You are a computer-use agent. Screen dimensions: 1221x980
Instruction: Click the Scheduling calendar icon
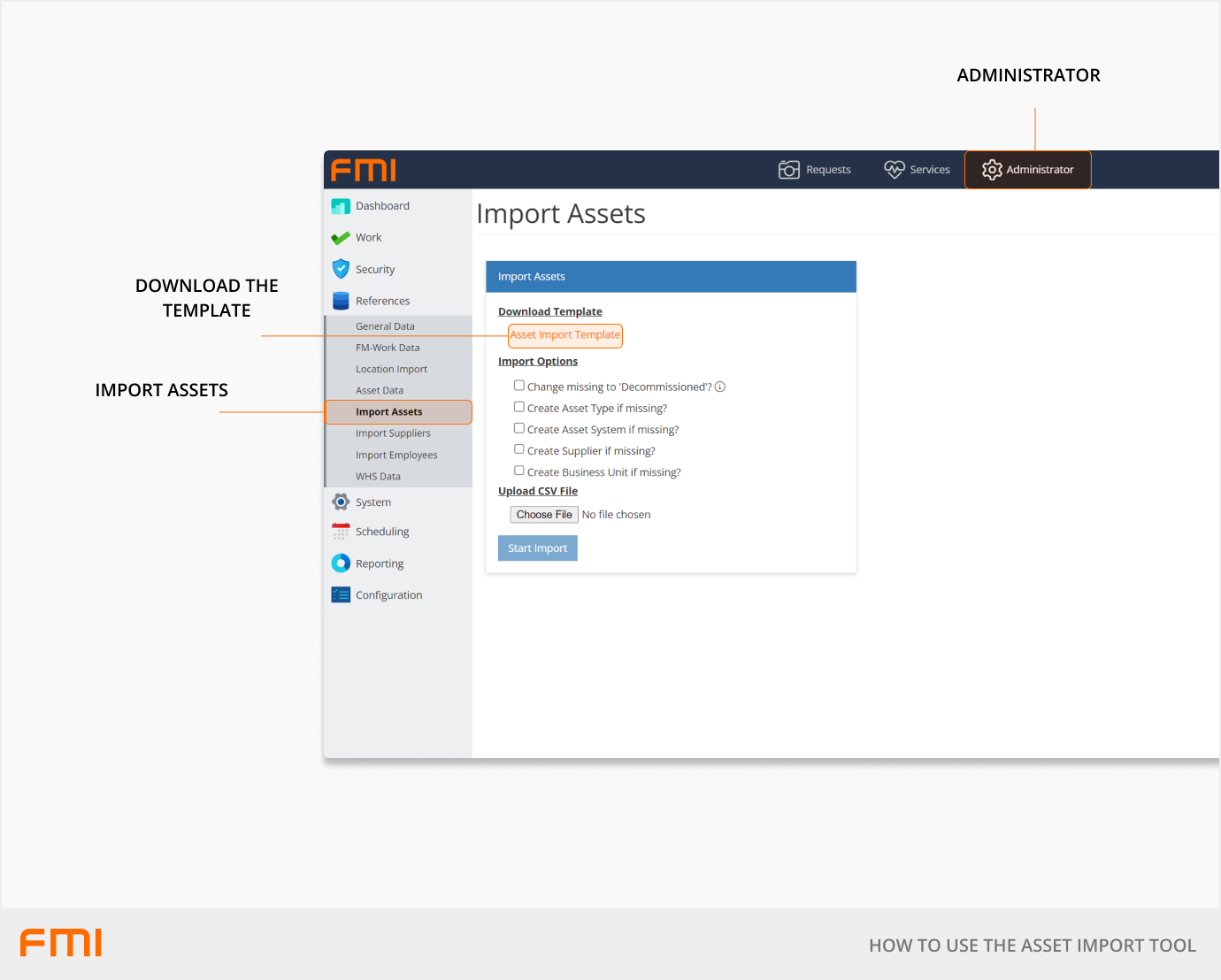pos(341,532)
